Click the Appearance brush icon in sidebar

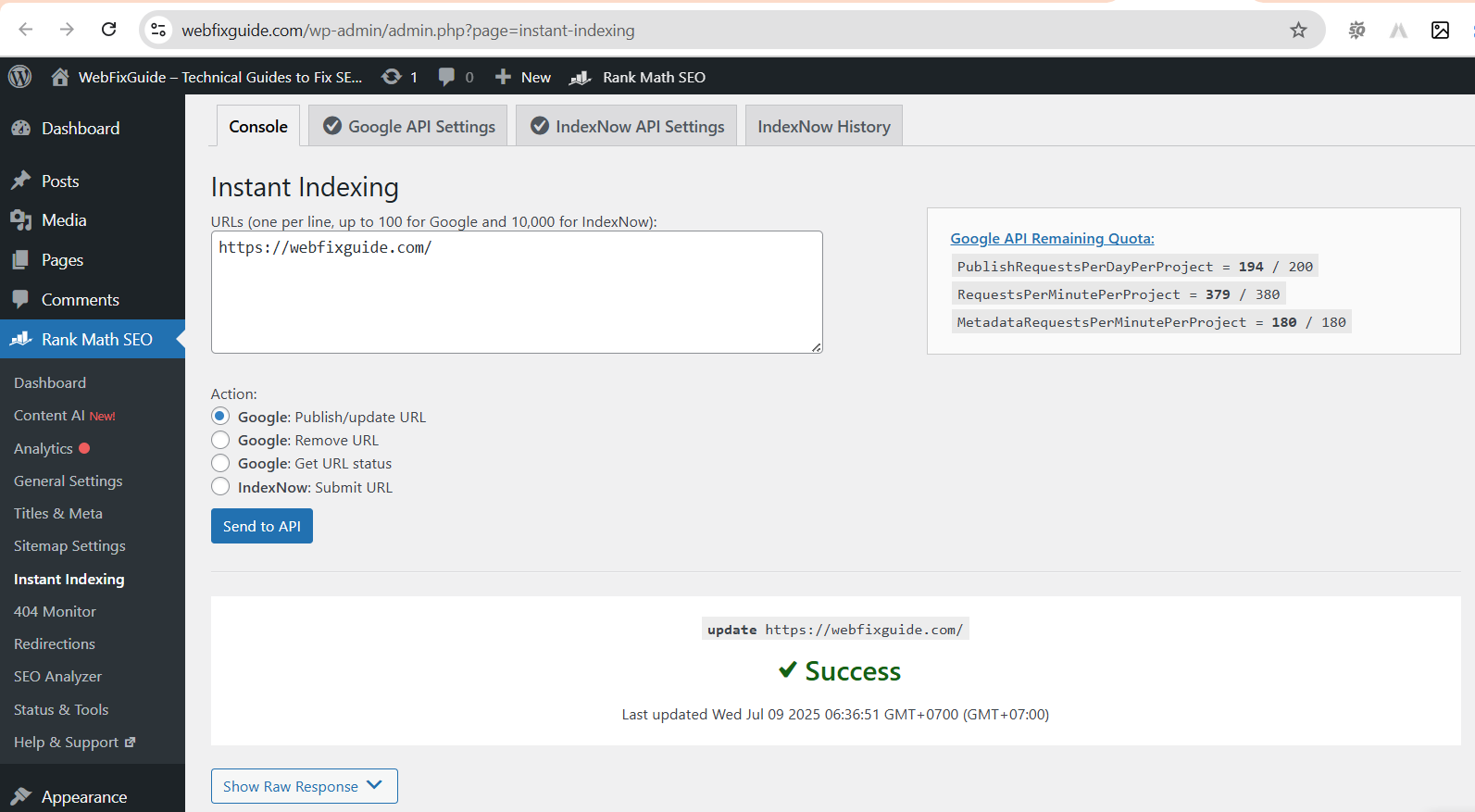[x=21, y=796]
